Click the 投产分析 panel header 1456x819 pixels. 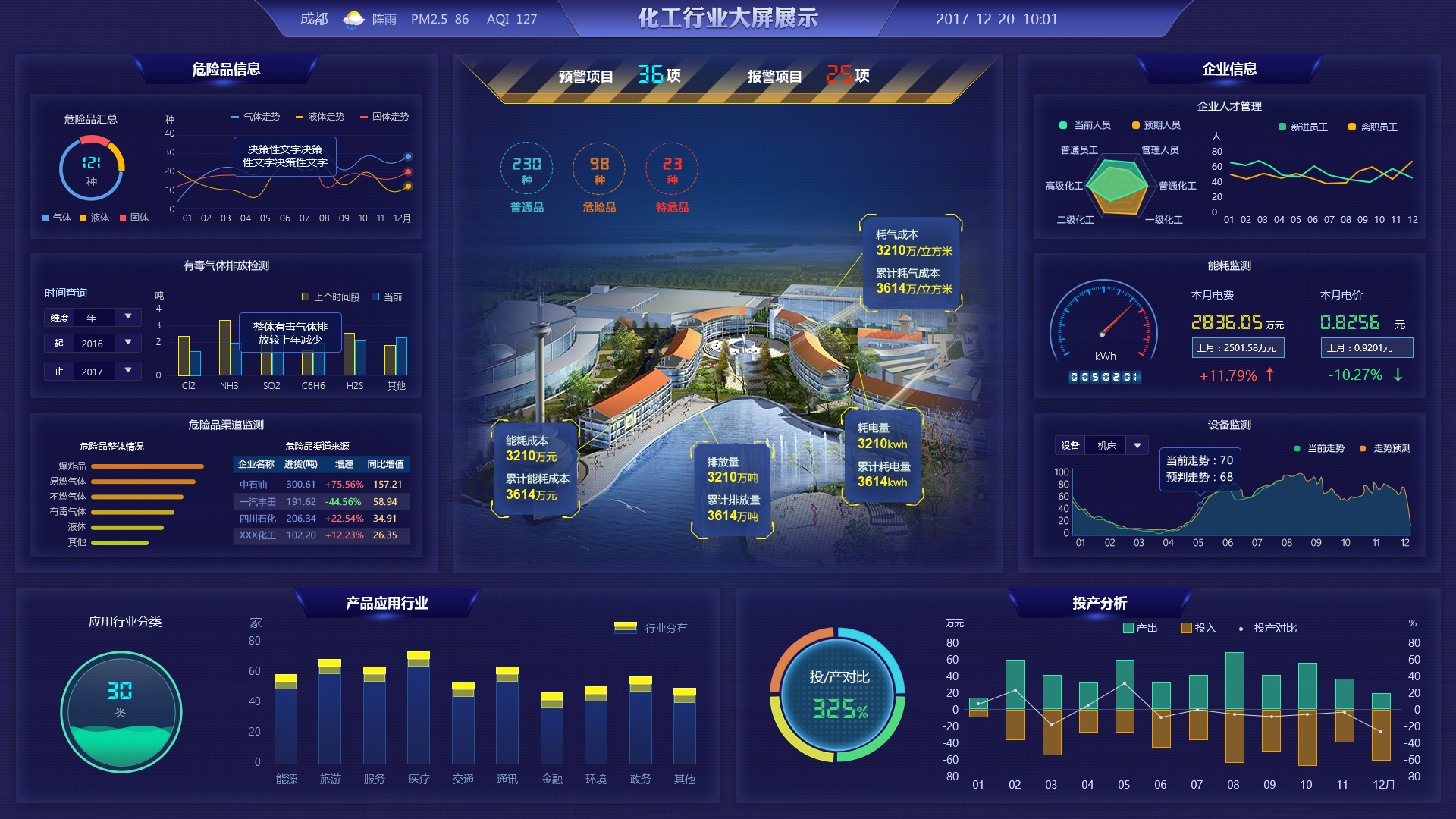coord(1100,603)
